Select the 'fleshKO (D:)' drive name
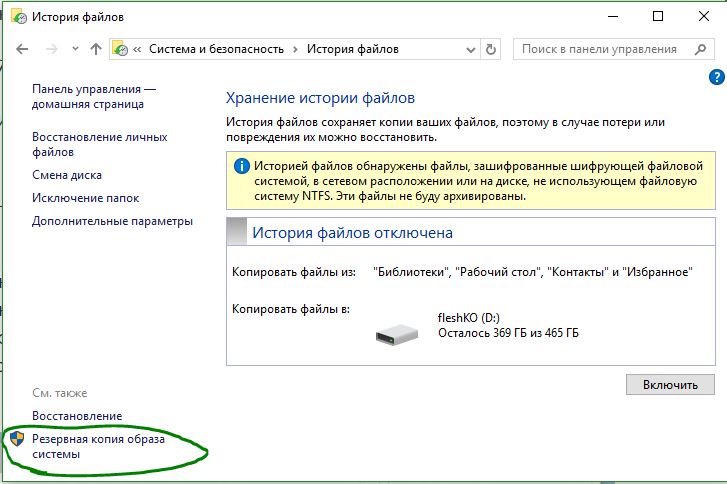 click(469, 318)
